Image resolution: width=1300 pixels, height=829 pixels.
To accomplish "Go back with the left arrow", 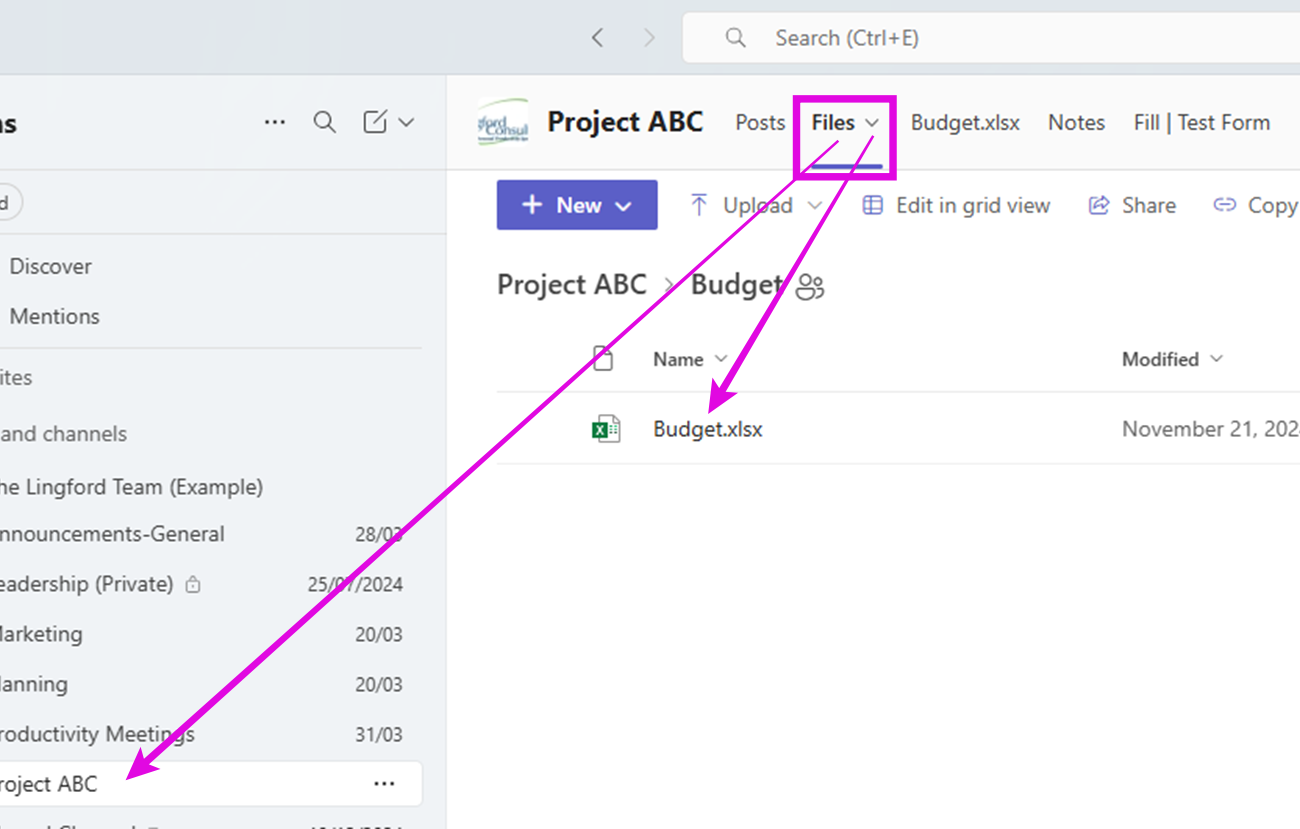I will [x=598, y=38].
